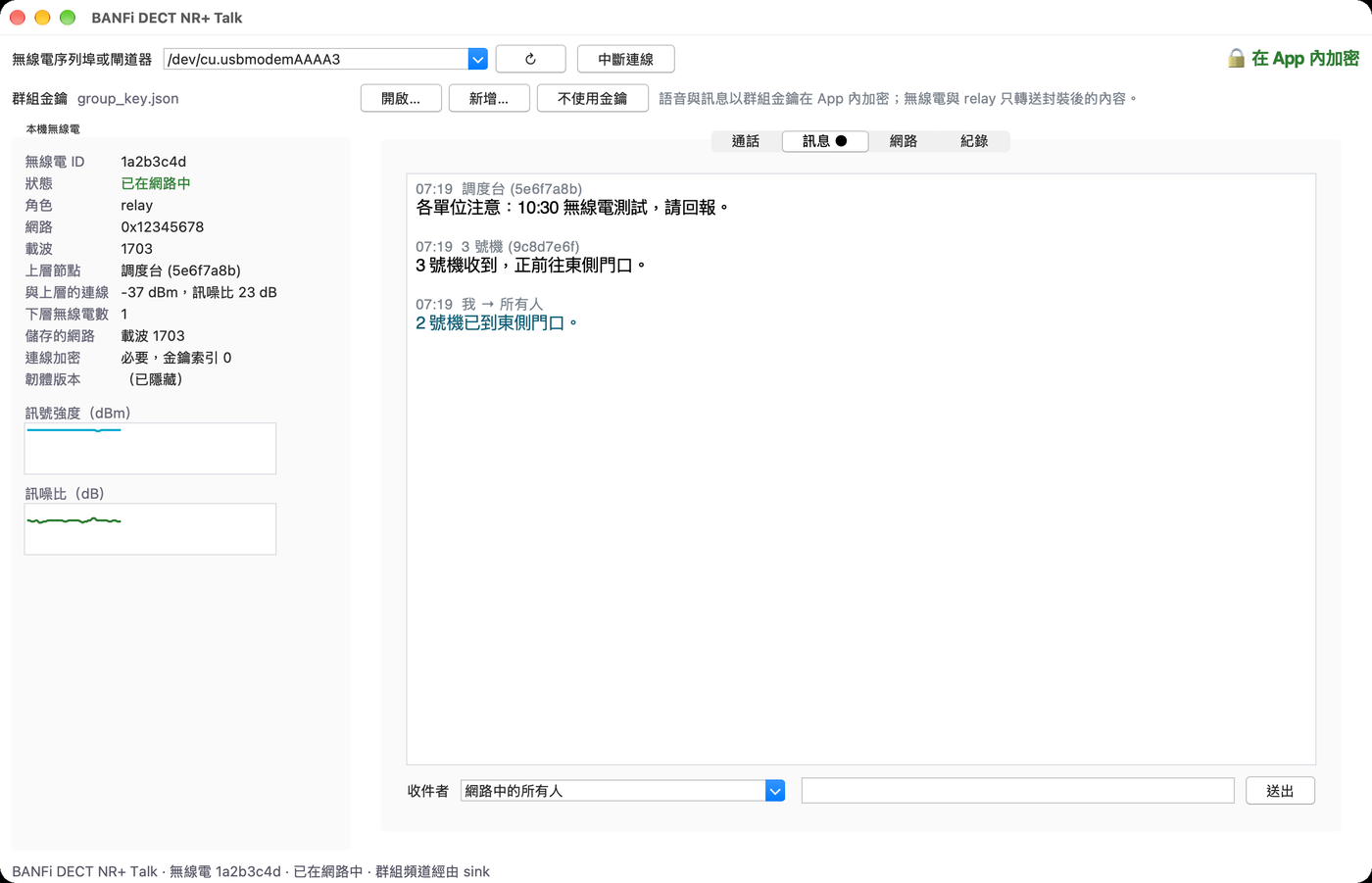Click the green 已在網路中 status text
The width and height of the screenshot is (1372, 883).
coord(156,183)
